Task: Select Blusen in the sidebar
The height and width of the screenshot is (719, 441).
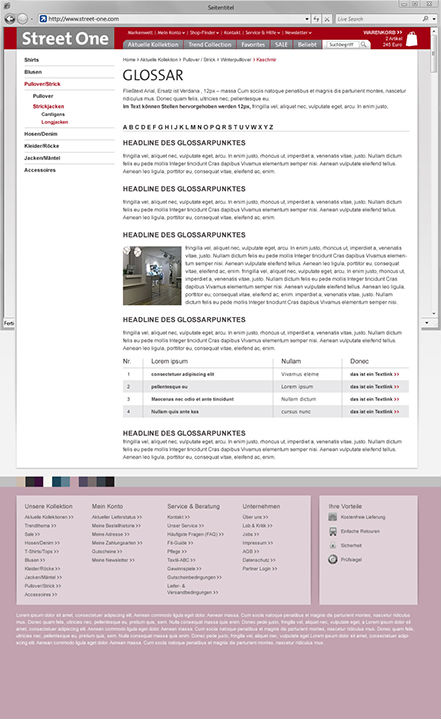Action: click(33, 72)
